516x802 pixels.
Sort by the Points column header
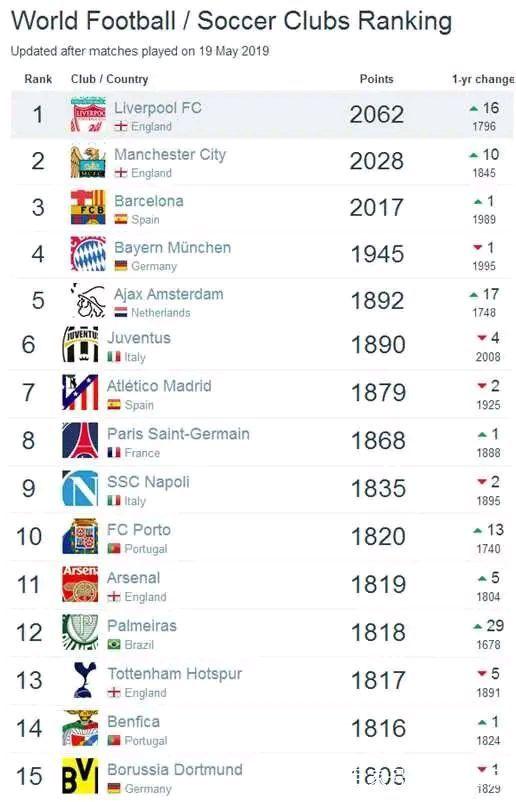click(376, 79)
